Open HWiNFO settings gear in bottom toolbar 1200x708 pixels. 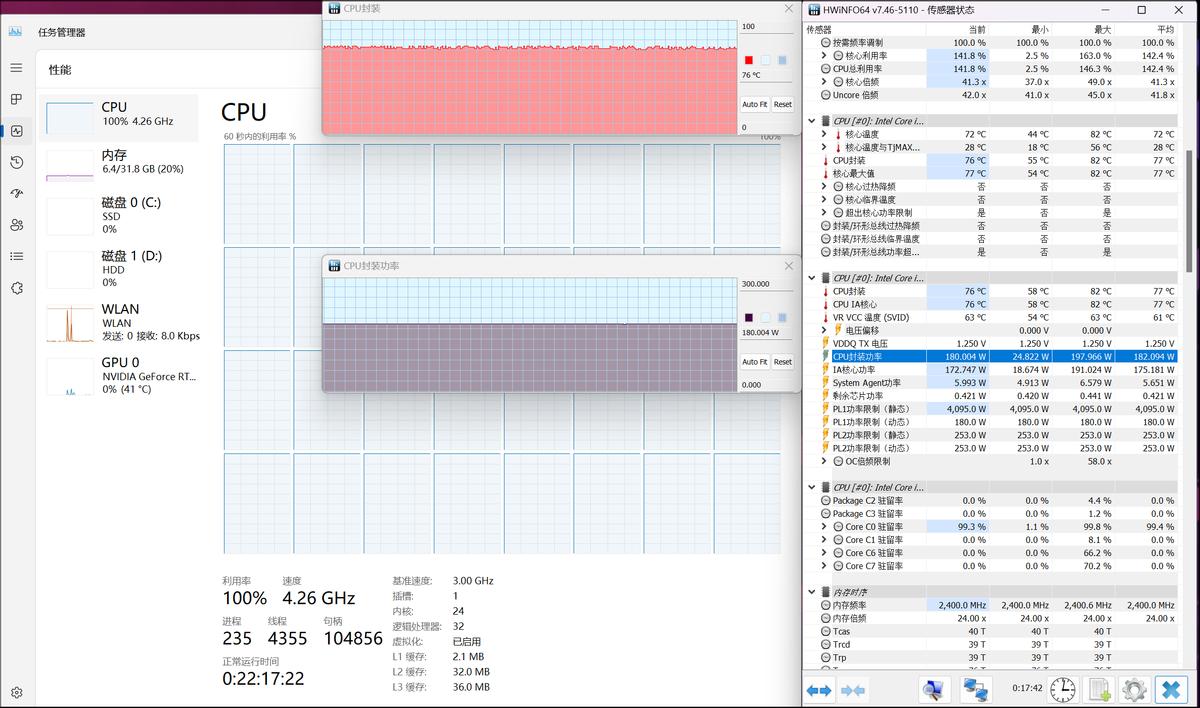1133,689
